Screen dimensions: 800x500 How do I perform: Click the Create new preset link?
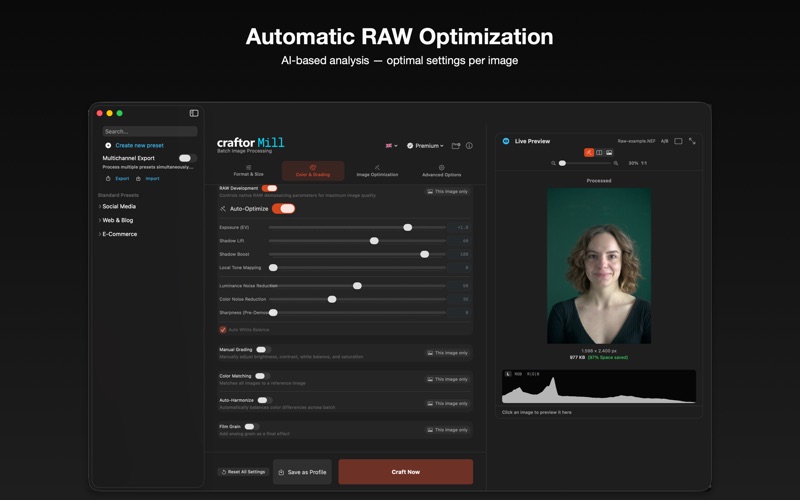pos(139,145)
